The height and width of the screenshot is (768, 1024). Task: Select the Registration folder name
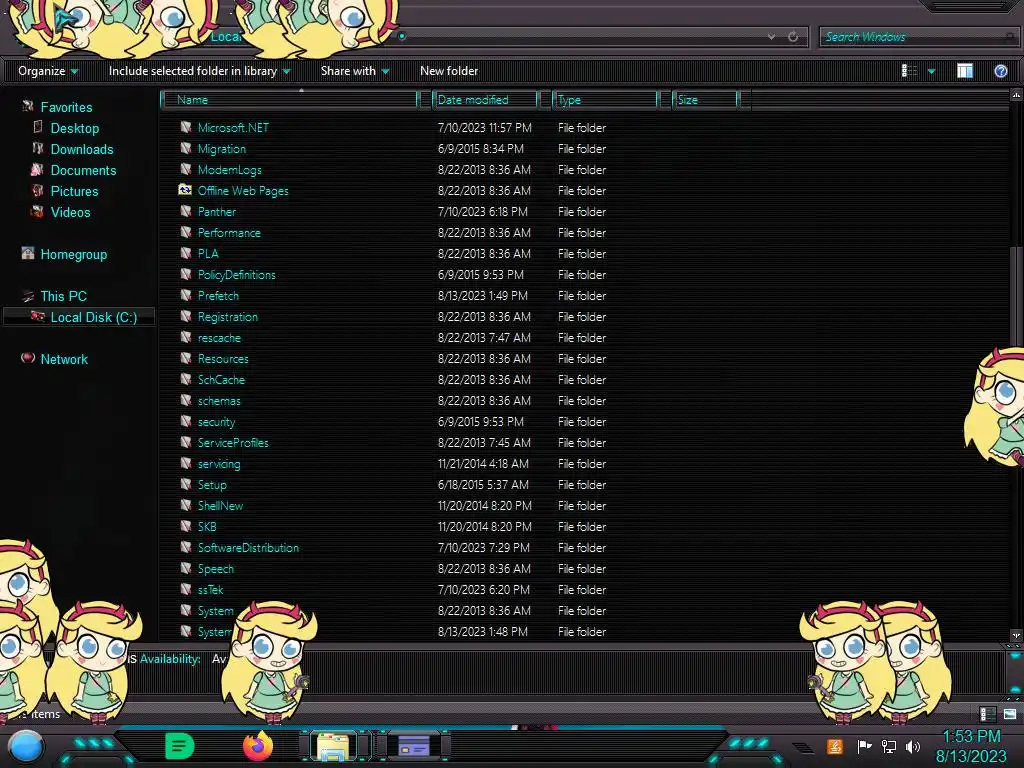[x=227, y=317]
